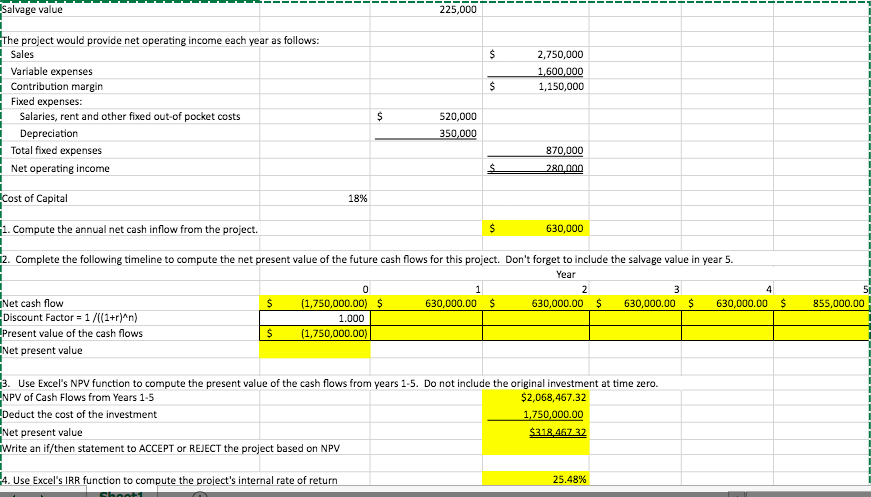Select the 'NPV of Cash Flows from Years 1-5' label
Image resolution: width=871 pixels, height=497 pixels.
tap(78, 397)
